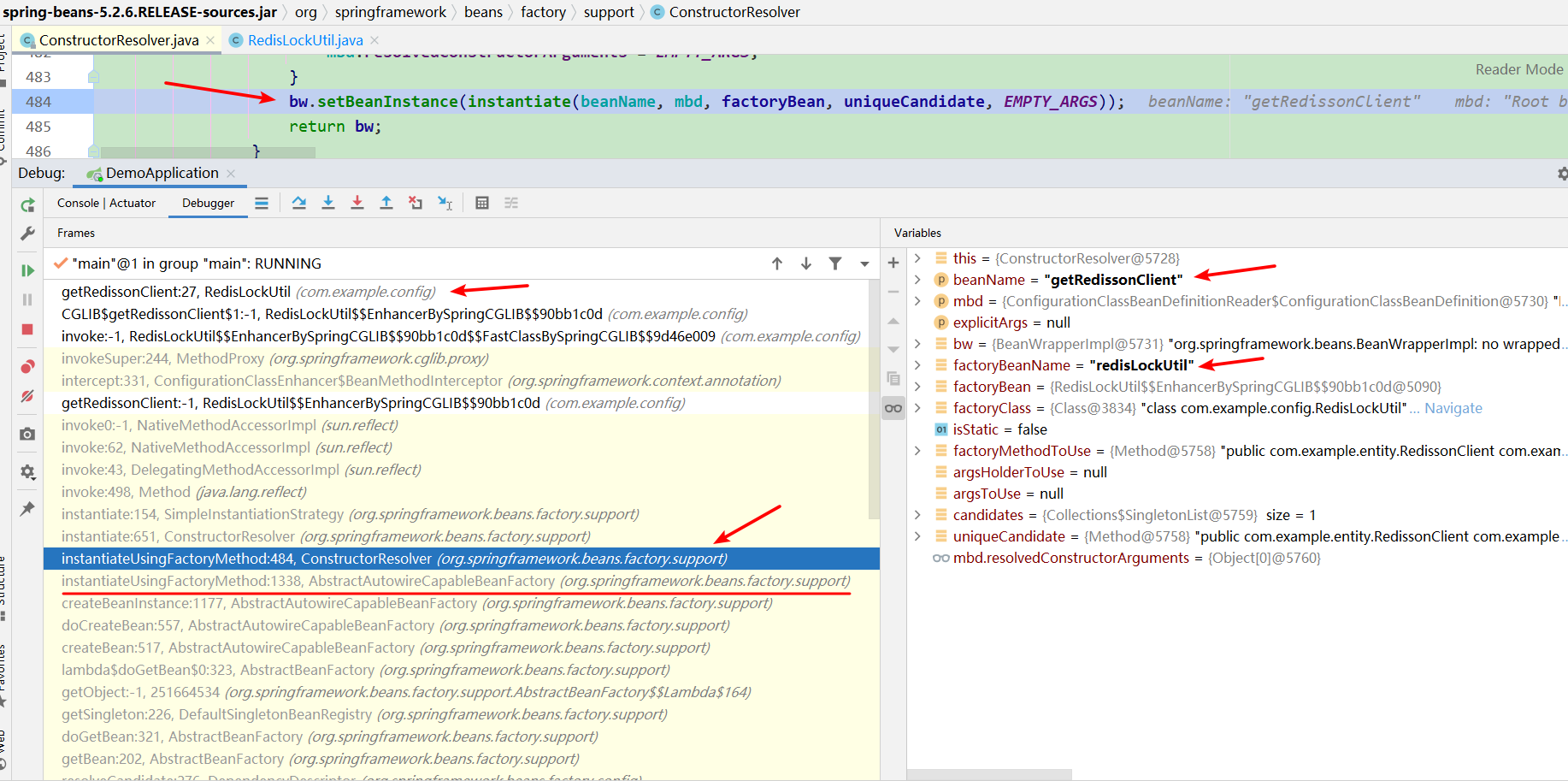This screenshot has width=1568, height=781.
Task: Click the Navigate link for factoryClass
Action: coord(1453,408)
